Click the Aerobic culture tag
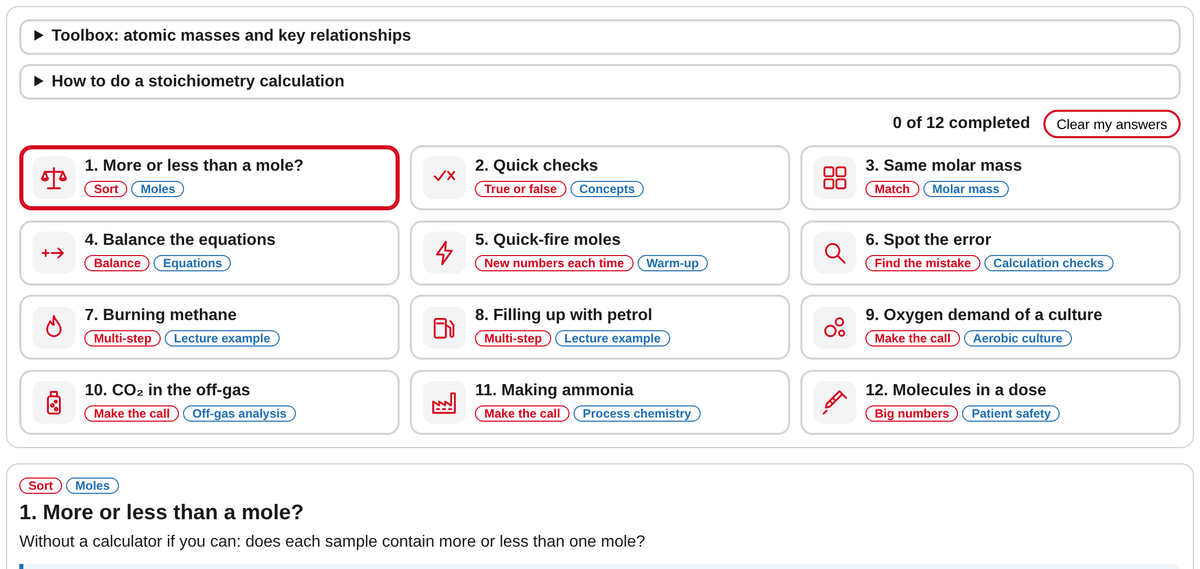The image size is (1200, 569). click(x=1018, y=338)
